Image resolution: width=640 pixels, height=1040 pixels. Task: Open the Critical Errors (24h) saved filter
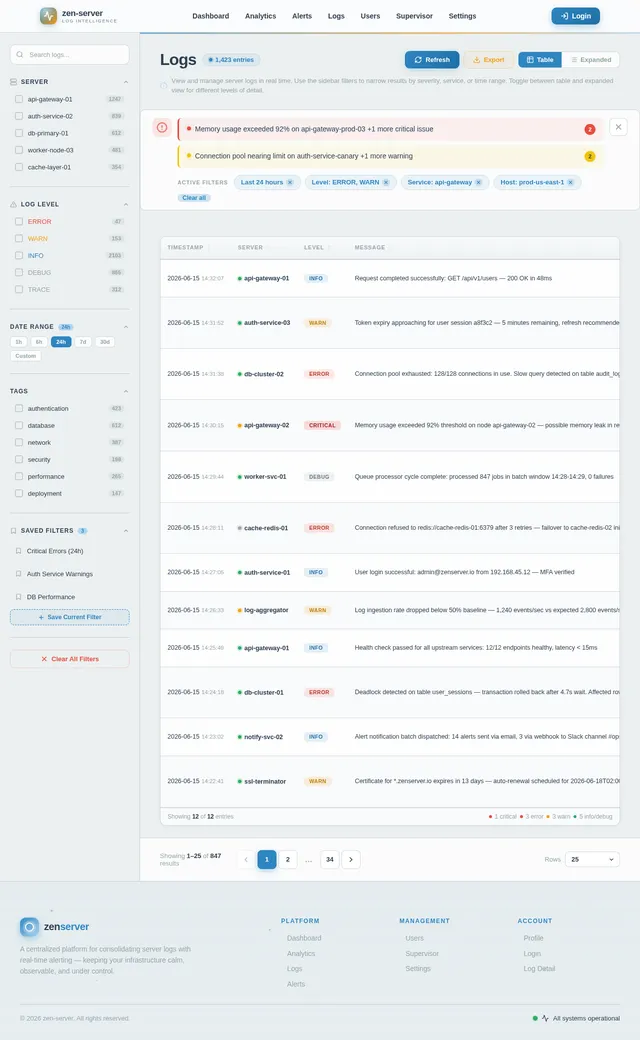(54, 551)
